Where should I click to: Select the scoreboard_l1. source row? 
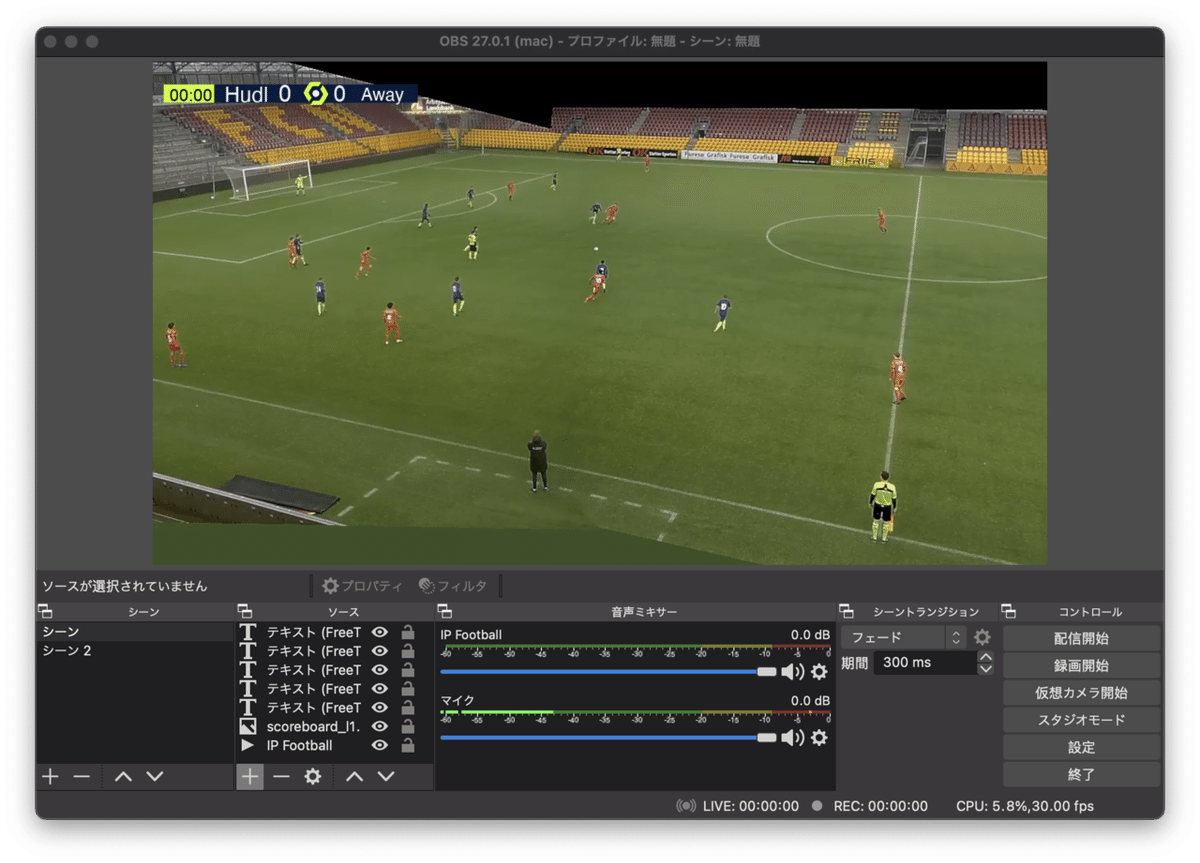335,727
